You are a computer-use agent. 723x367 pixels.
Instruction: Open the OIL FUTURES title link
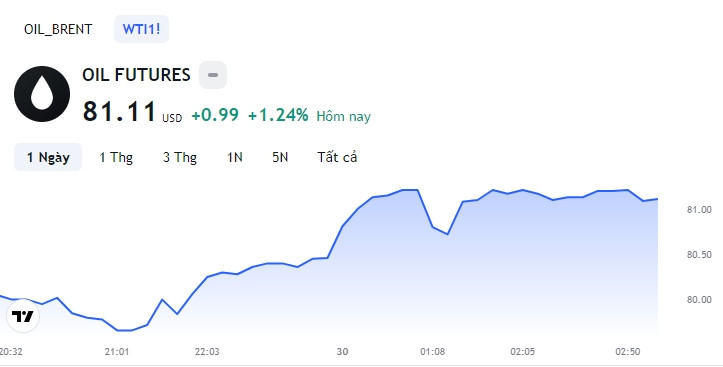coord(136,75)
